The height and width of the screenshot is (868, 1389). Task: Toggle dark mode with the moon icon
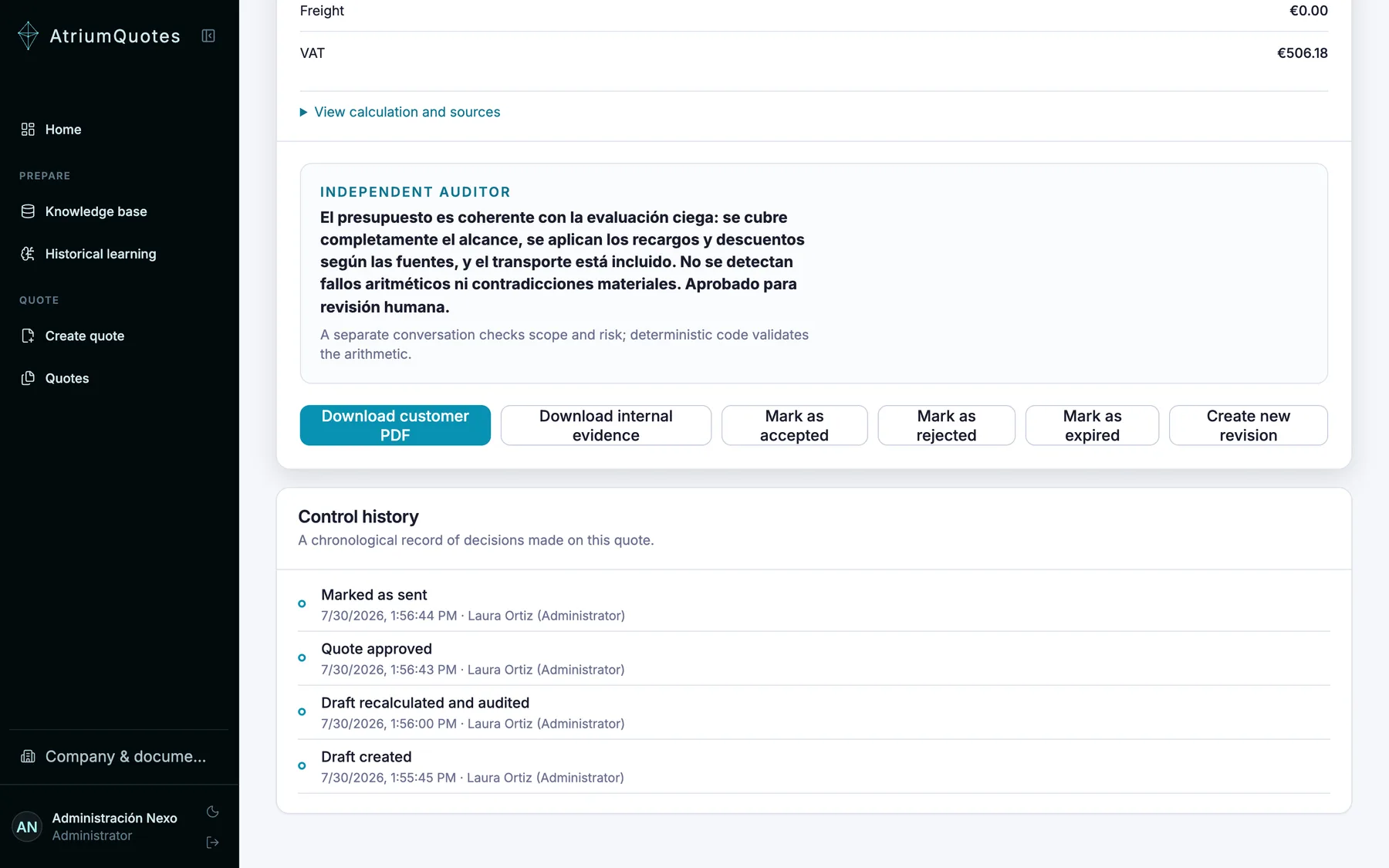[x=213, y=812]
